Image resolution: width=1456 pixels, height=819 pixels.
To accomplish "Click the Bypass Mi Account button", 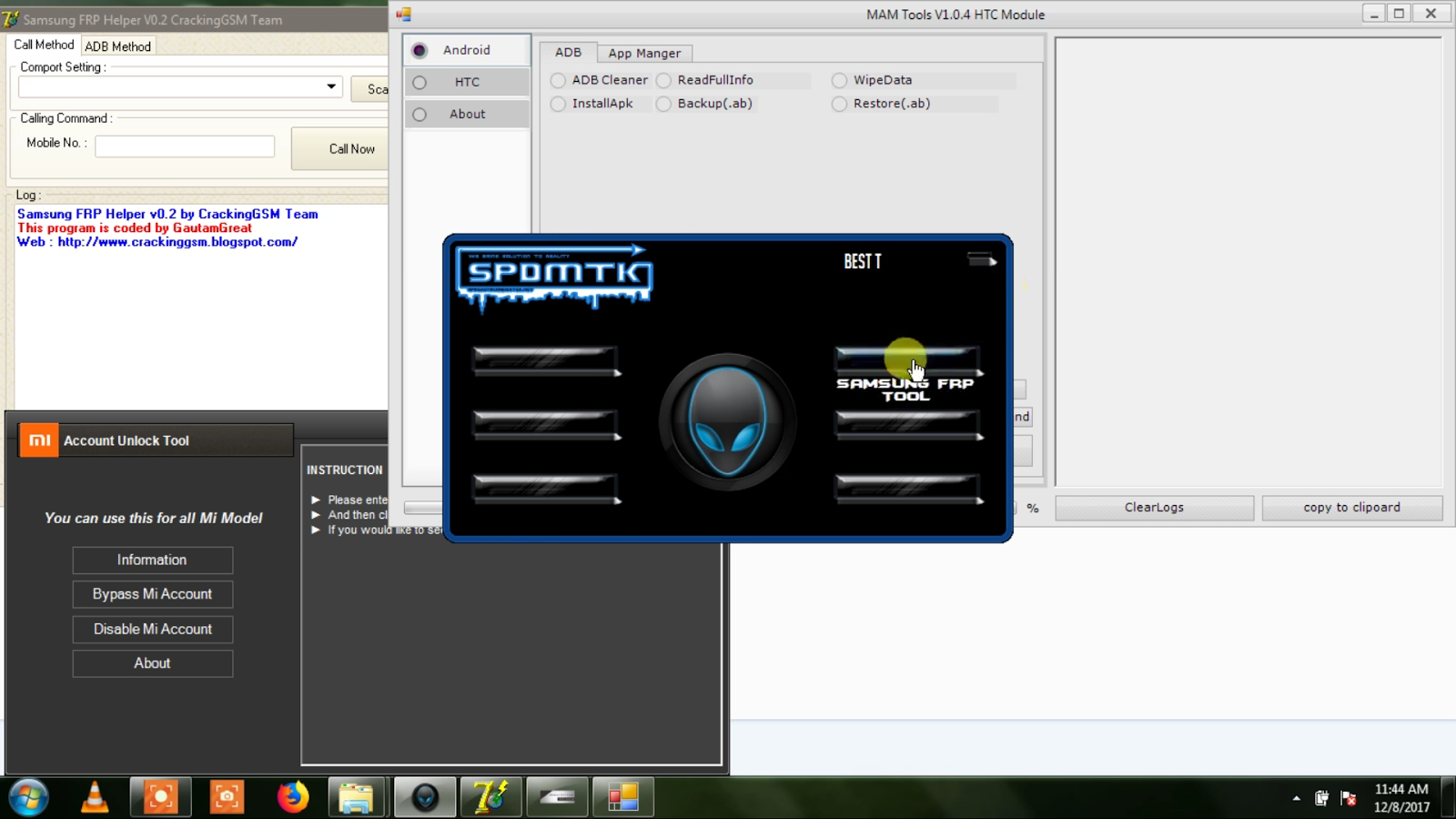I will coord(152,594).
